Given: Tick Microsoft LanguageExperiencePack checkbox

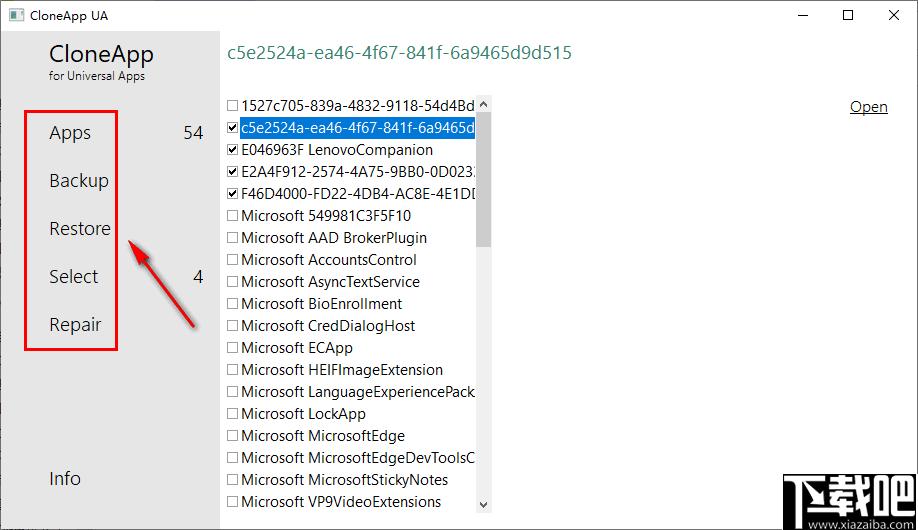Looking at the screenshot, I should 232,392.
